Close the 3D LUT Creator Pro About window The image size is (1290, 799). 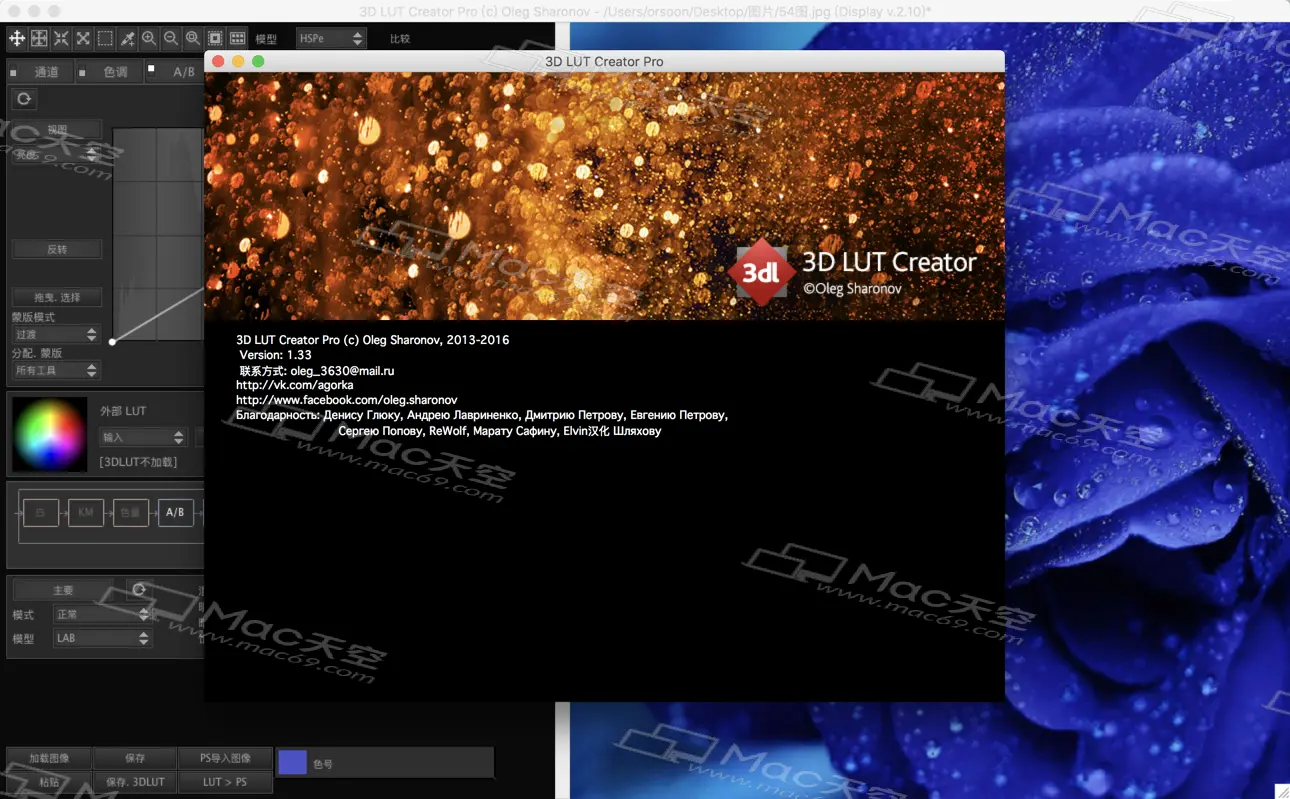click(x=218, y=61)
